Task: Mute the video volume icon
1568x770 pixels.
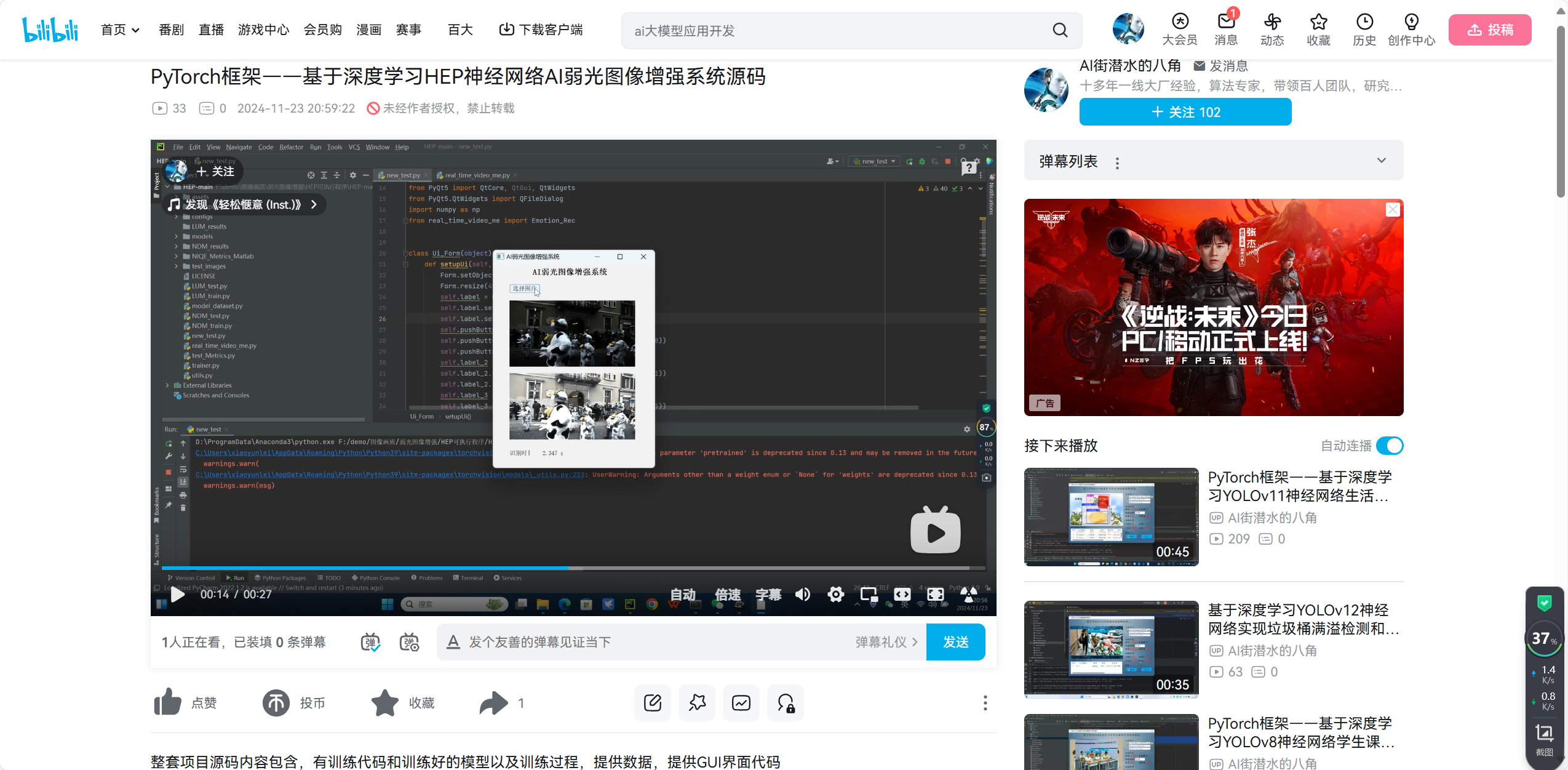Action: (x=802, y=594)
